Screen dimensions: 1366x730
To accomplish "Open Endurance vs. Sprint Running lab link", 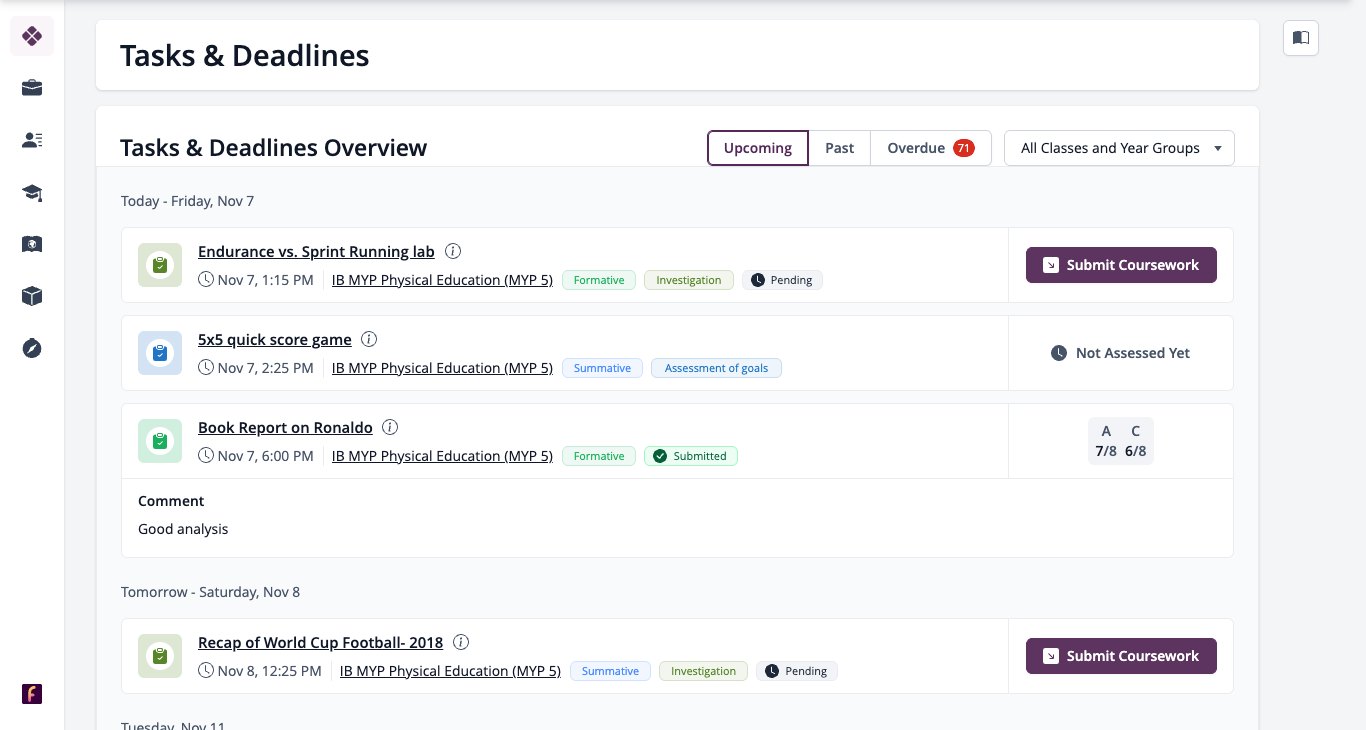I will [x=316, y=251].
